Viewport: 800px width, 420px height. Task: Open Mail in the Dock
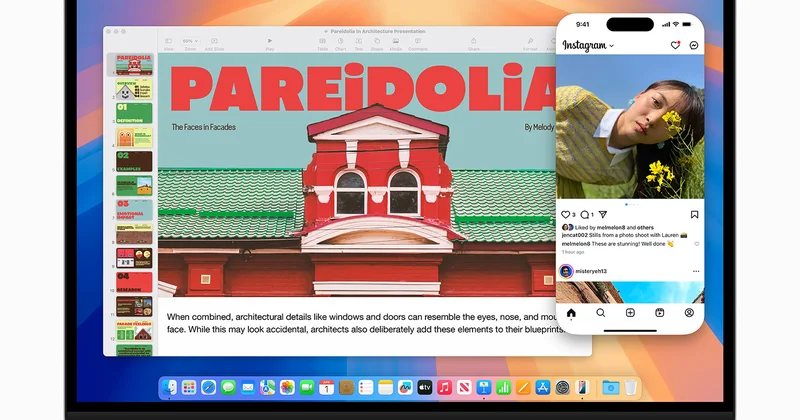[x=248, y=388]
